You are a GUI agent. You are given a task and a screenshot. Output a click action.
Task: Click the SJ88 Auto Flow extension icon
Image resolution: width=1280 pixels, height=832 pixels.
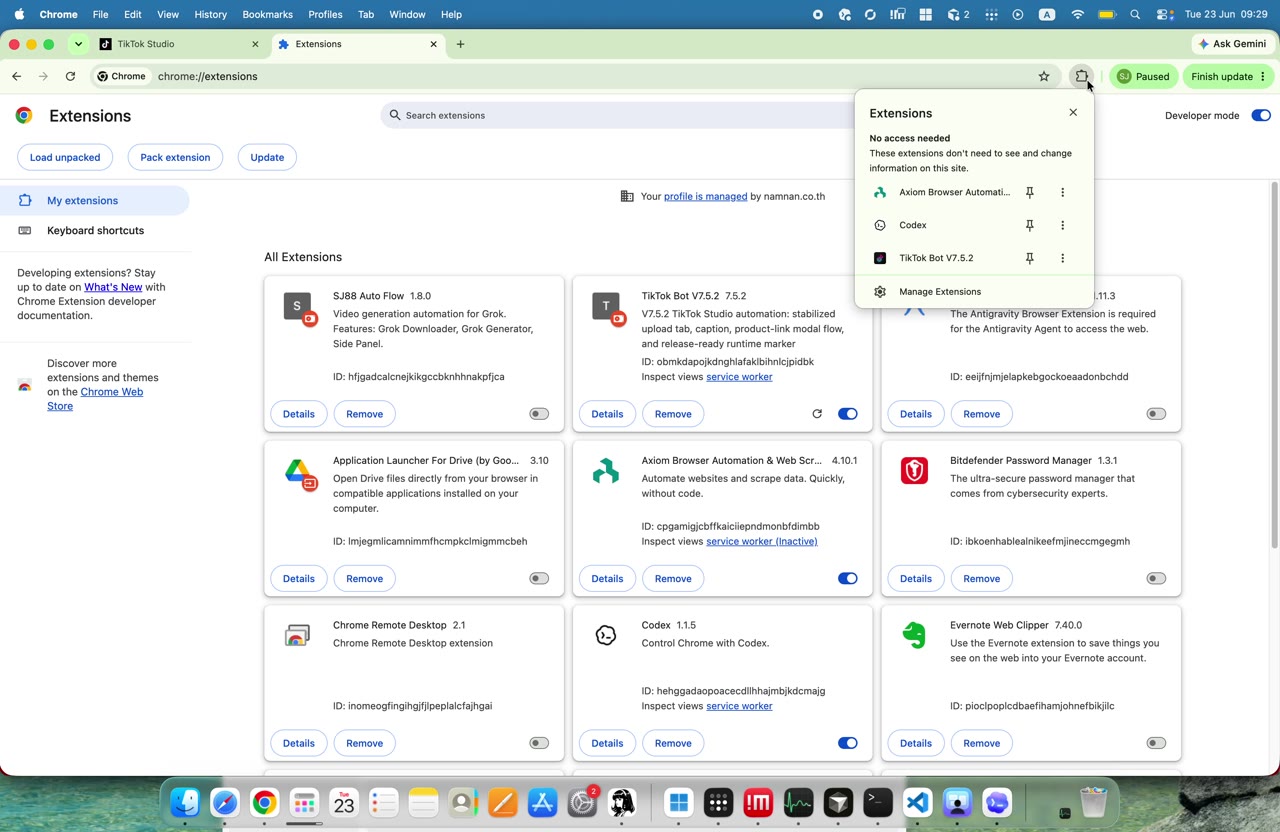point(299,308)
